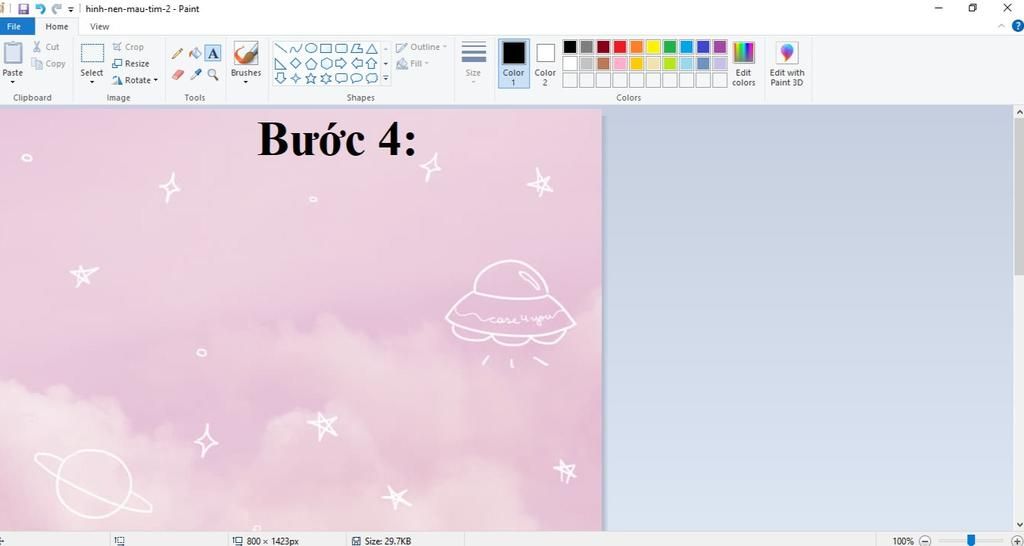The width and height of the screenshot is (1024, 546).
Task: Select the Magnifier tool
Action: pos(213,74)
